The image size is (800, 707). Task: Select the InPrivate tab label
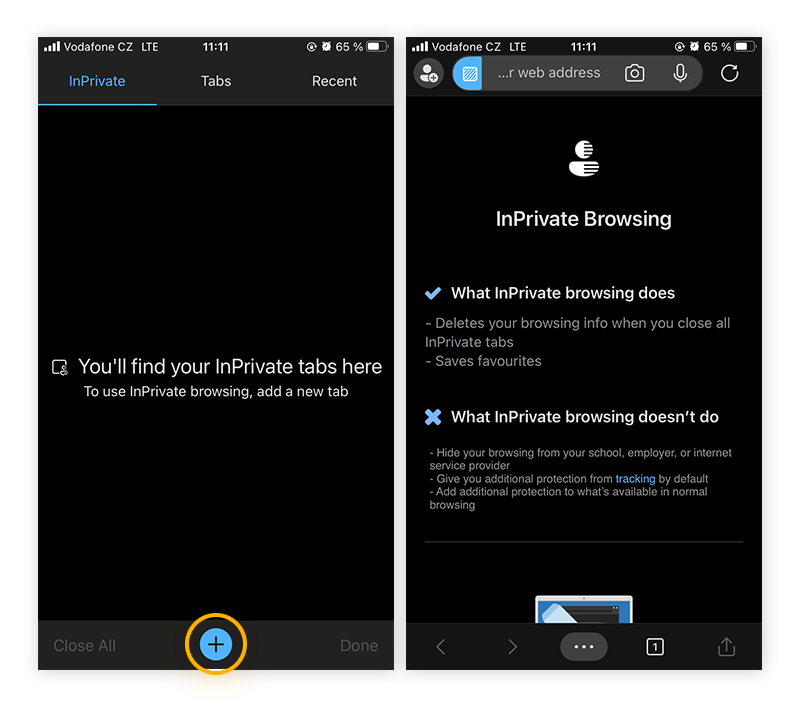click(x=96, y=81)
